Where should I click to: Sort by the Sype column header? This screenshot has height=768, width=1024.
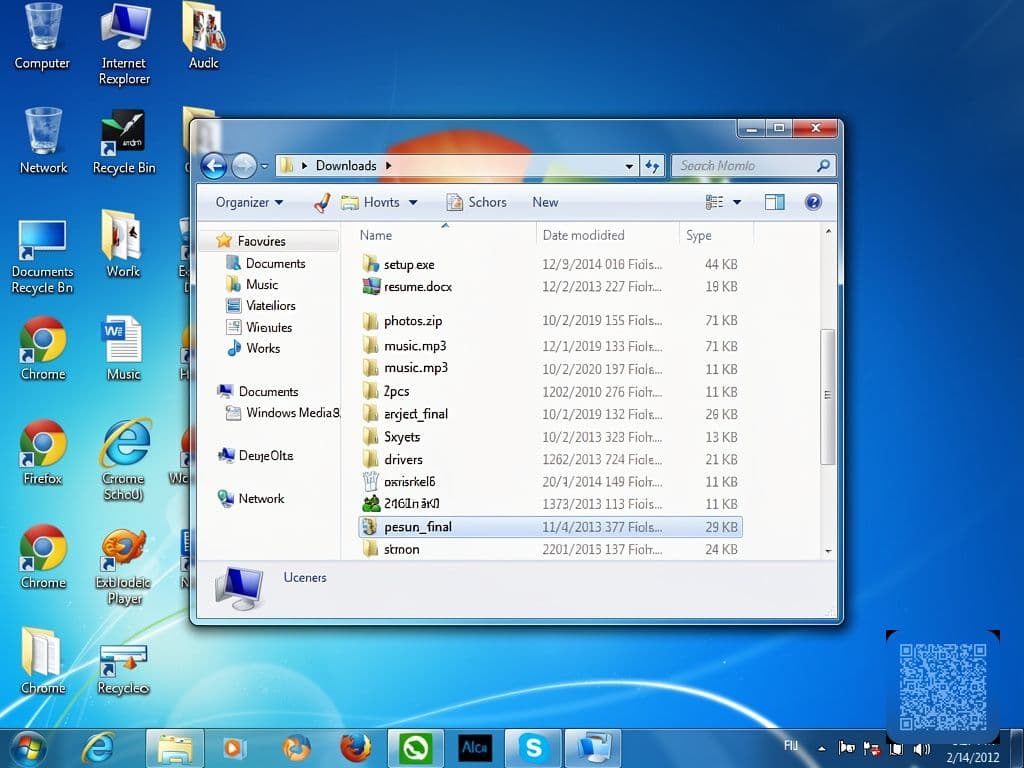coord(698,236)
